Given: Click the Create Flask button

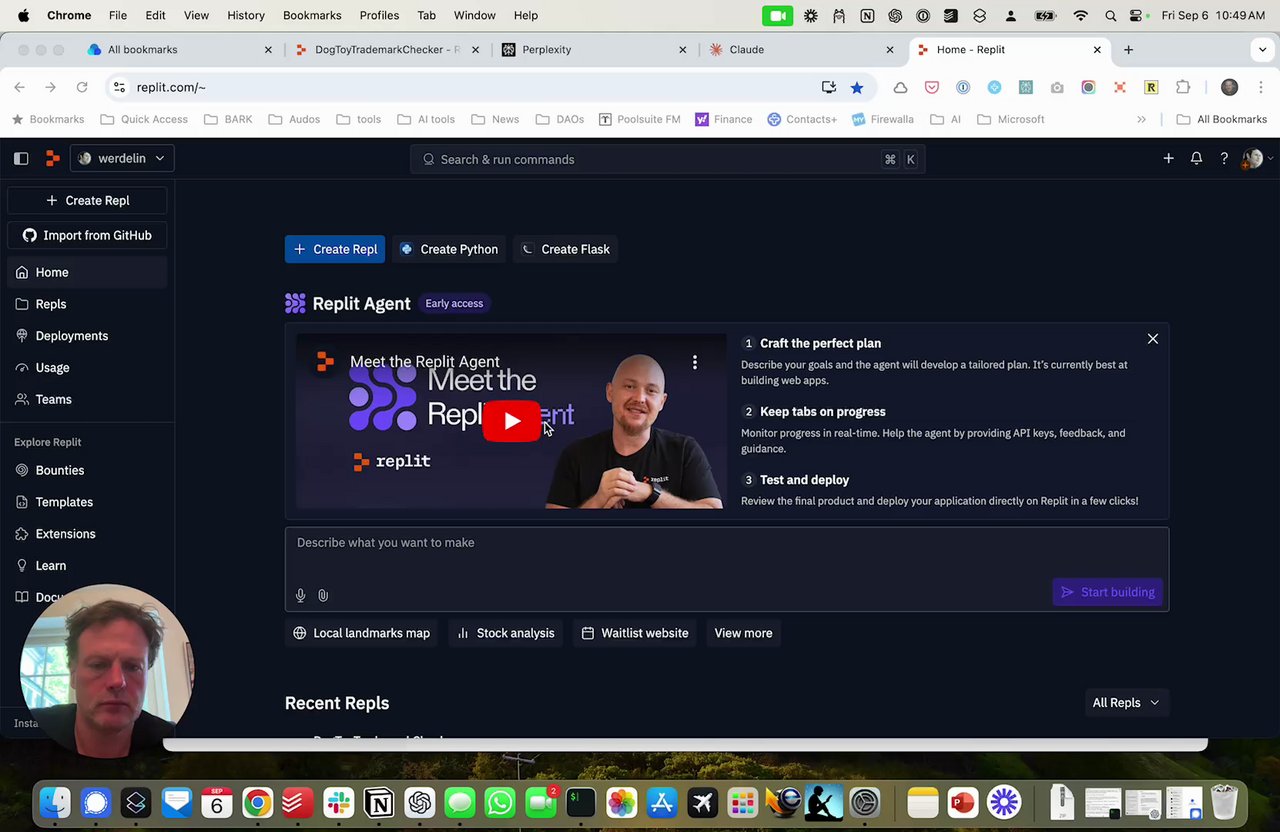Looking at the screenshot, I should tap(566, 249).
